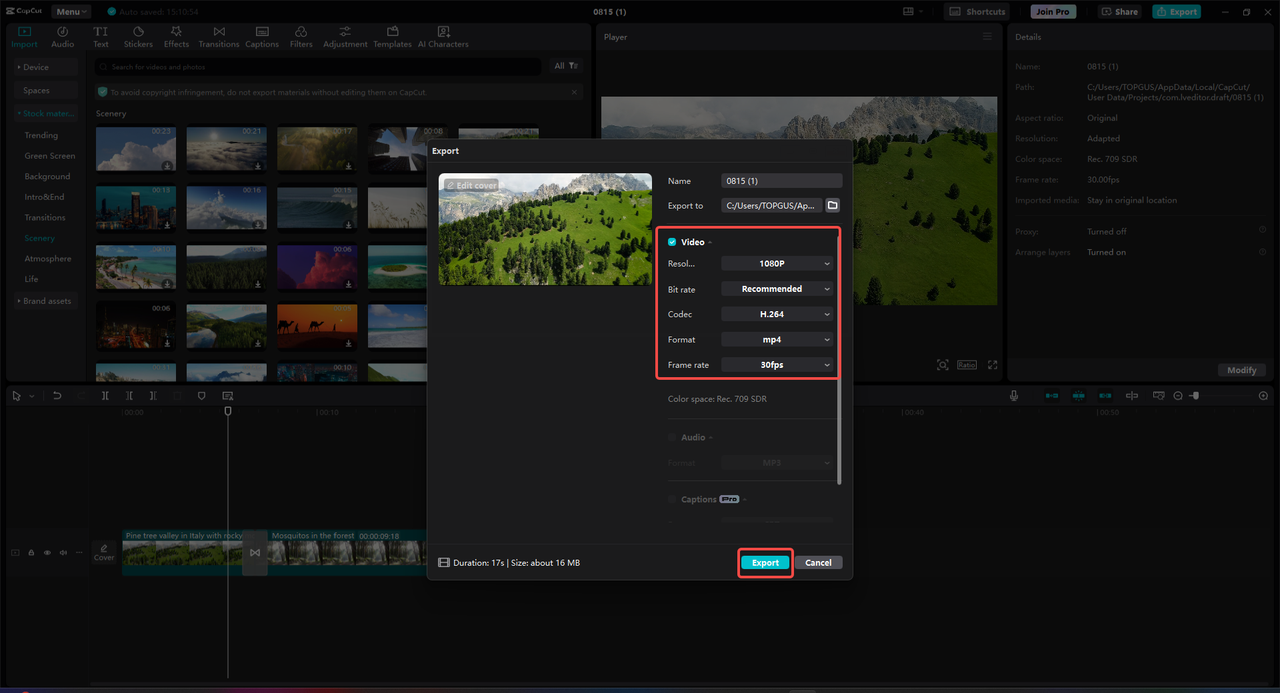
Task: Enable the Captions export checkbox
Action: coord(672,499)
